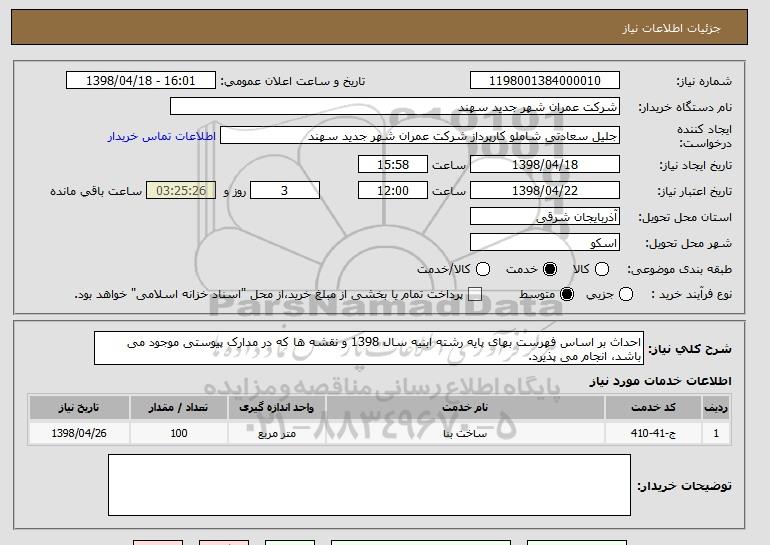This screenshot has width=770, height=545.
Task: Click the request creator name field
Action: 420,136
